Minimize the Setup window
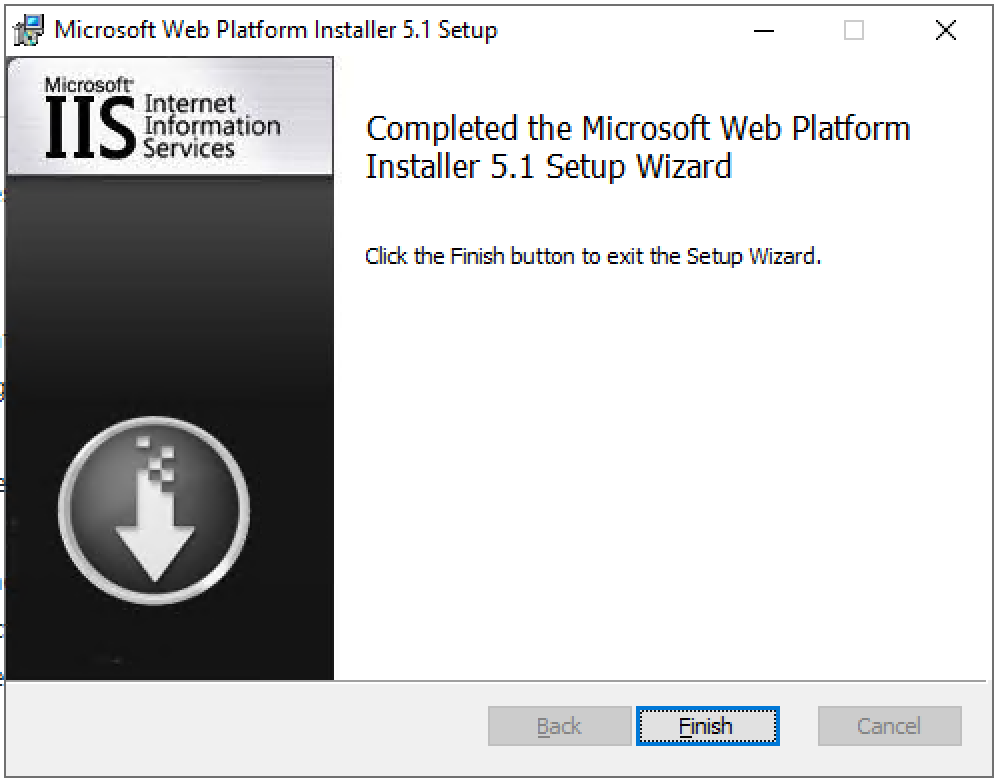 coord(765,31)
